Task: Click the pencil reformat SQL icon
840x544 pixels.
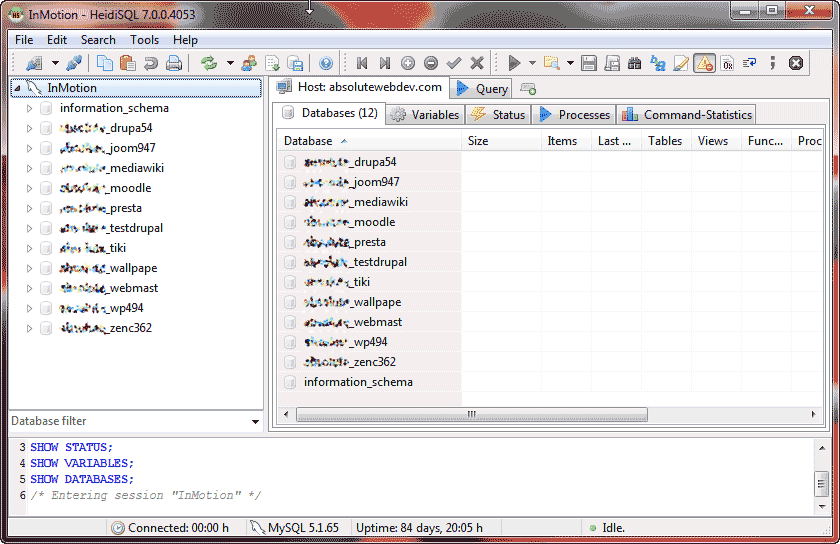Action: point(681,63)
